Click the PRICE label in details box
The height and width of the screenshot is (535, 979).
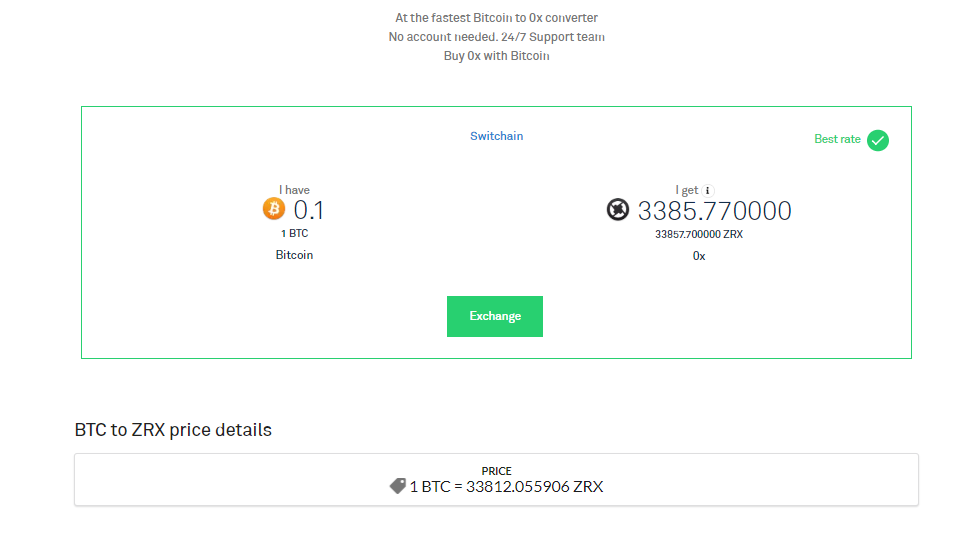click(x=496, y=470)
